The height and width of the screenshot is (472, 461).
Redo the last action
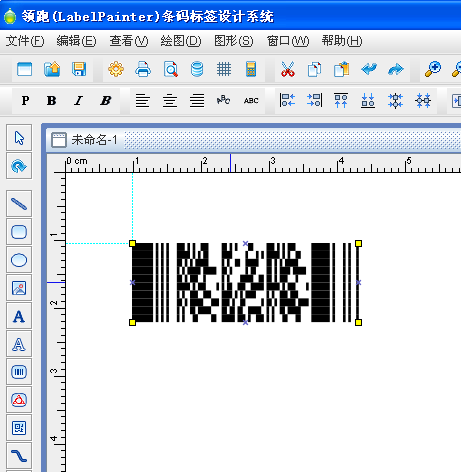396,69
